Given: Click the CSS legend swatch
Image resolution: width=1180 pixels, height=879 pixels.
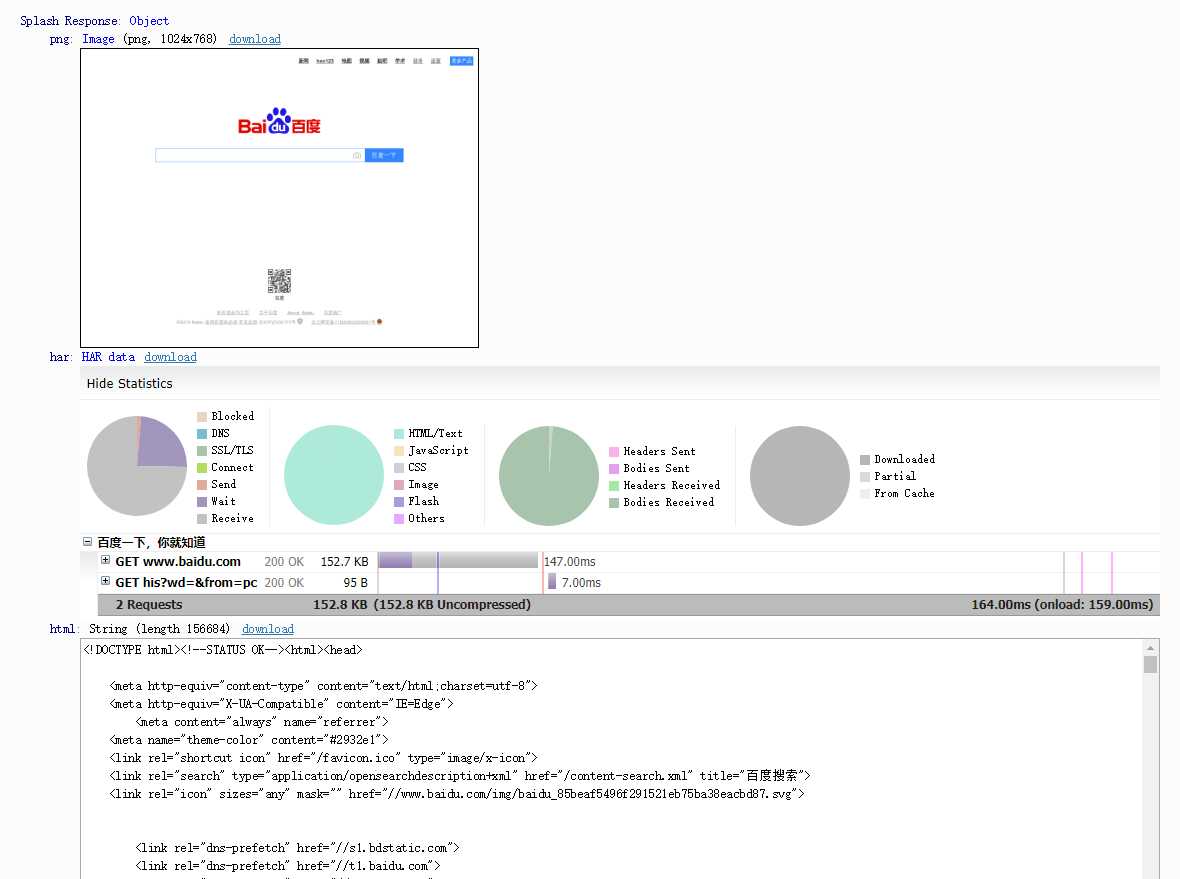Looking at the screenshot, I should [x=399, y=467].
